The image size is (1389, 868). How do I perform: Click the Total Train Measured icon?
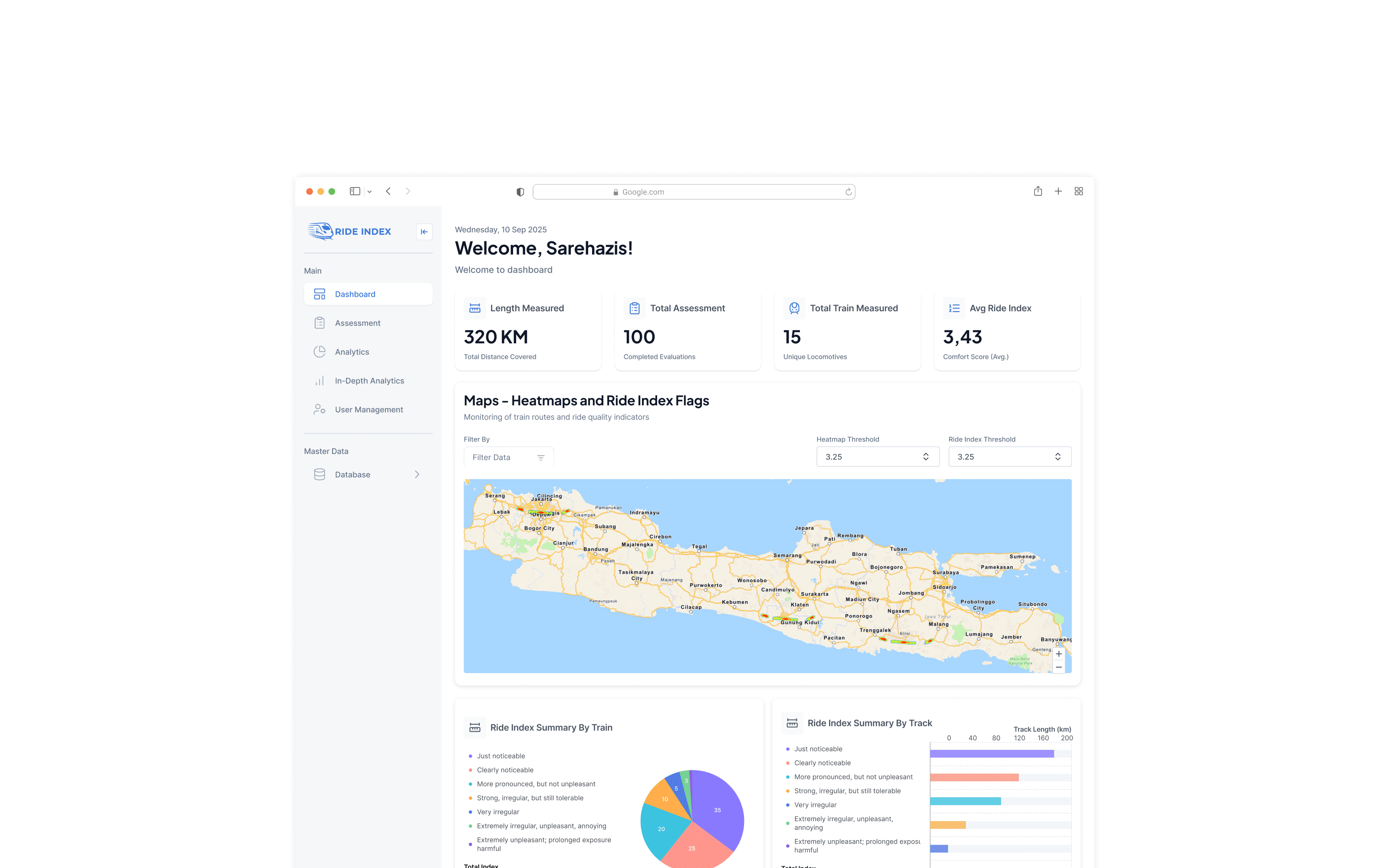794,308
